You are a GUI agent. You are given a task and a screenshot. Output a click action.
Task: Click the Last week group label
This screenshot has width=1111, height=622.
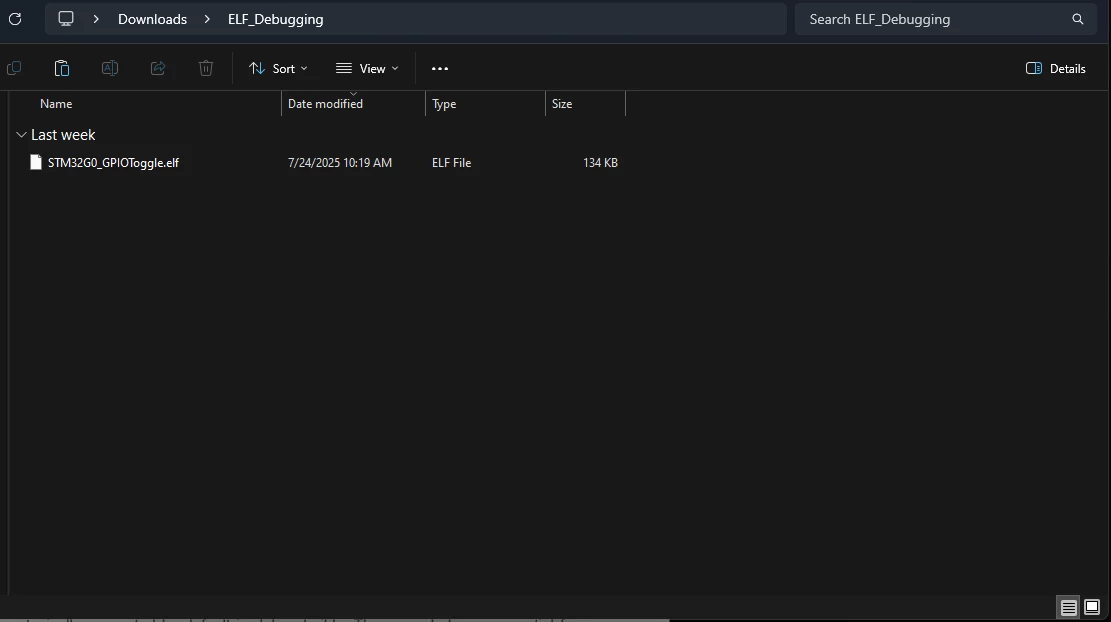point(63,135)
